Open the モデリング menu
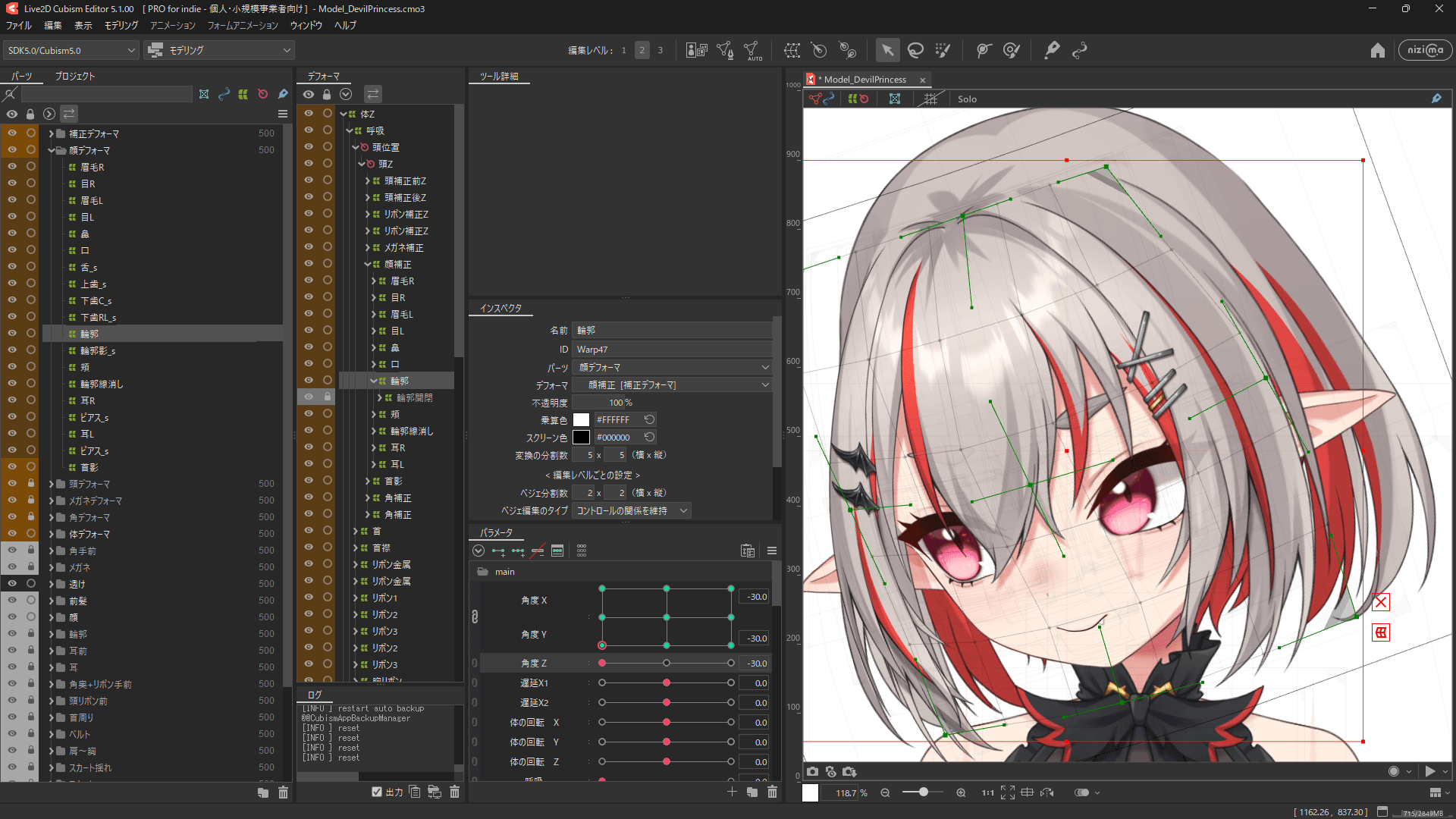 (x=121, y=25)
